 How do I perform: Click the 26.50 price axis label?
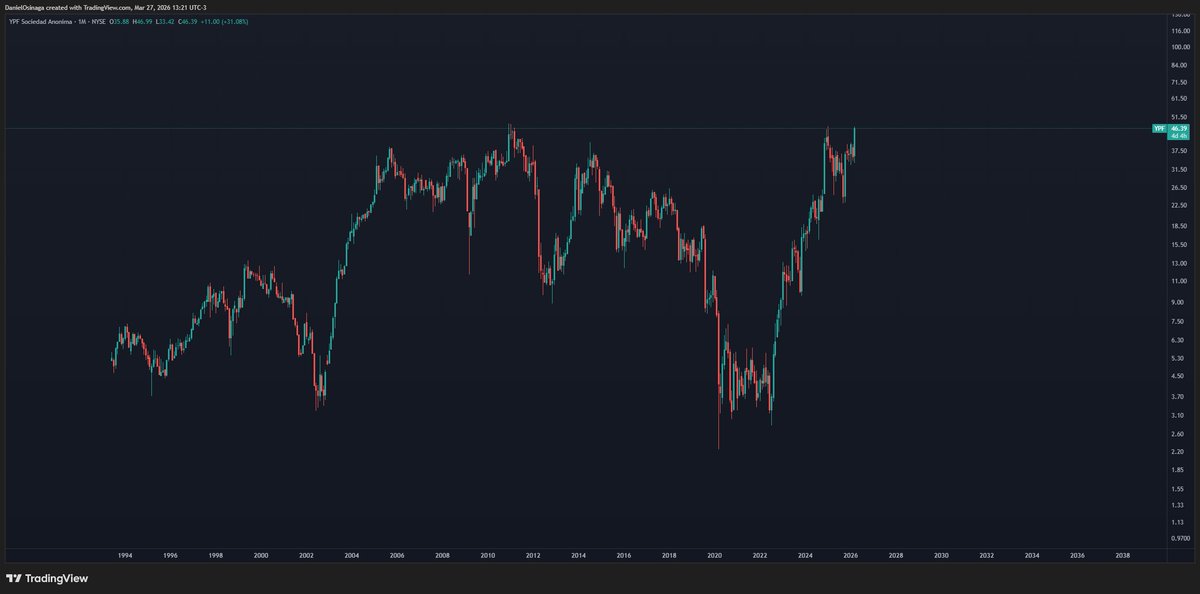1178,188
